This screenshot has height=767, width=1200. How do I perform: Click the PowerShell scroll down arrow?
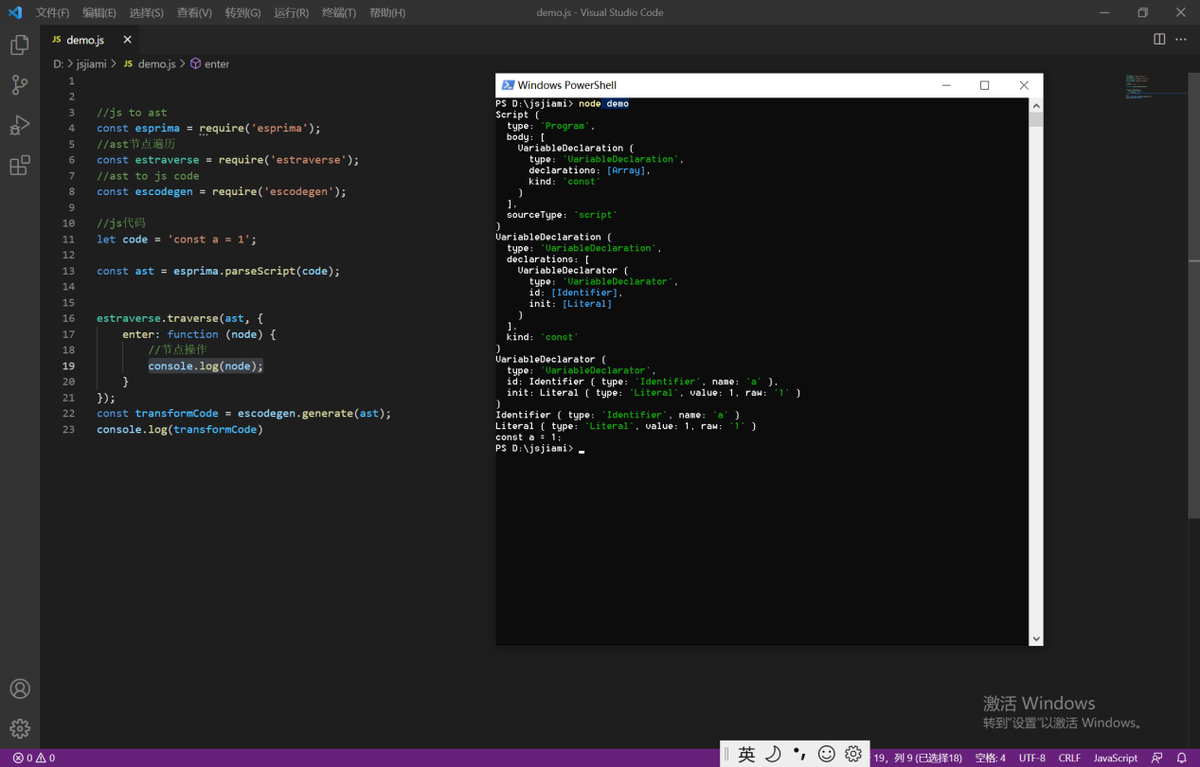click(1036, 638)
